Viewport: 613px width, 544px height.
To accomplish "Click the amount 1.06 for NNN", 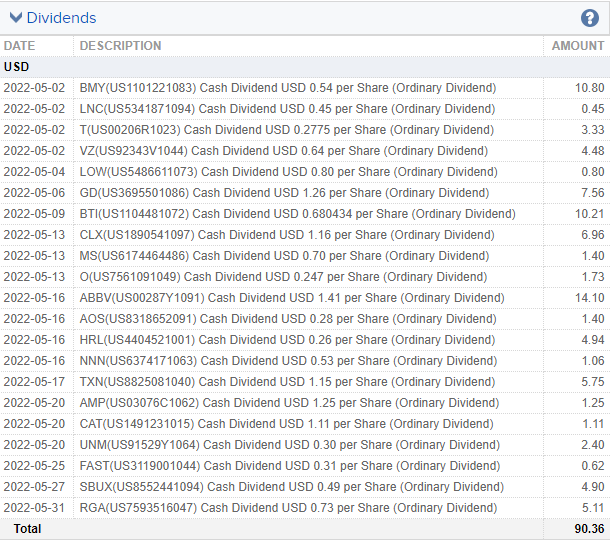I will (x=593, y=361).
